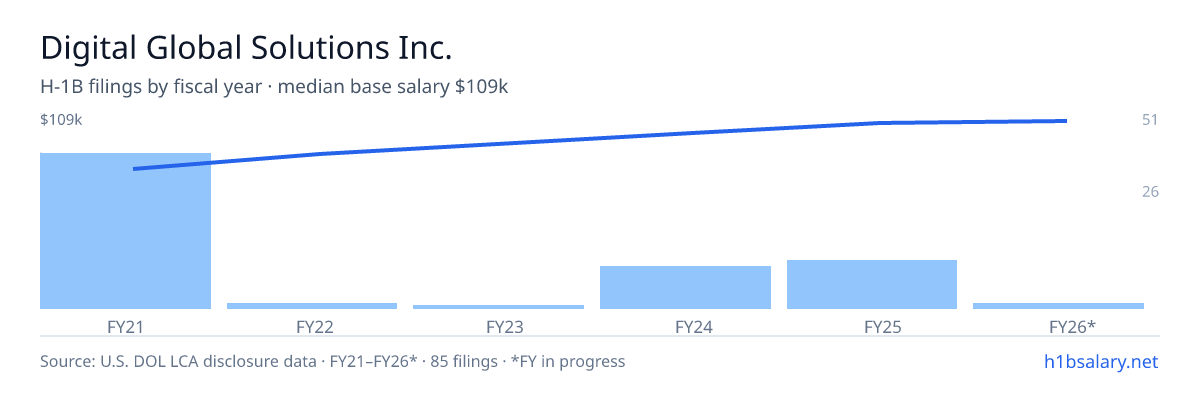This screenshot has height=400, width=1200.
Task: Select the FY25 filings bar
Action: click(x=872, y=284)
